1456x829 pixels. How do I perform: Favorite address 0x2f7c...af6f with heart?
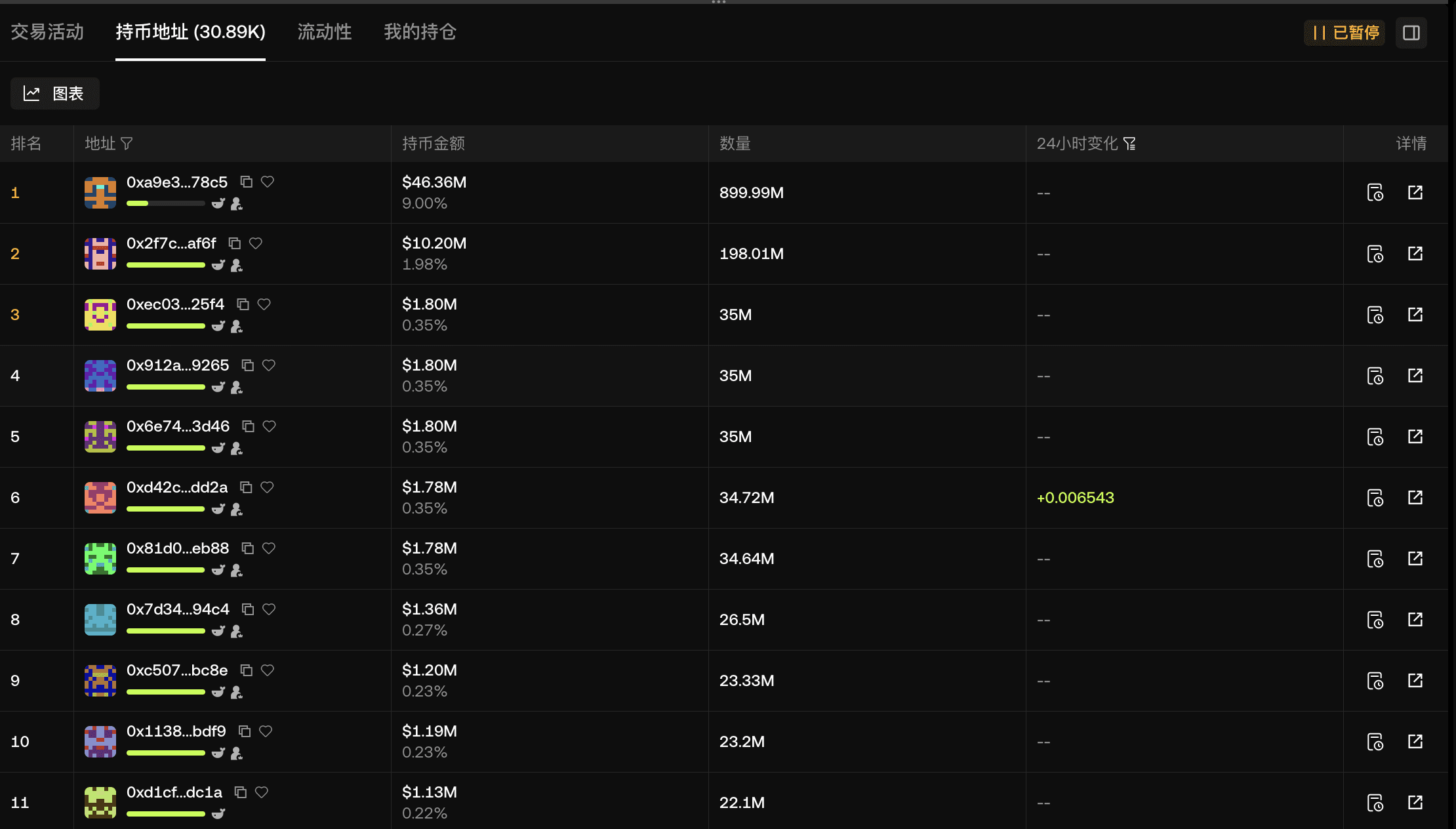pyautogui.click(x=256, y=243)
